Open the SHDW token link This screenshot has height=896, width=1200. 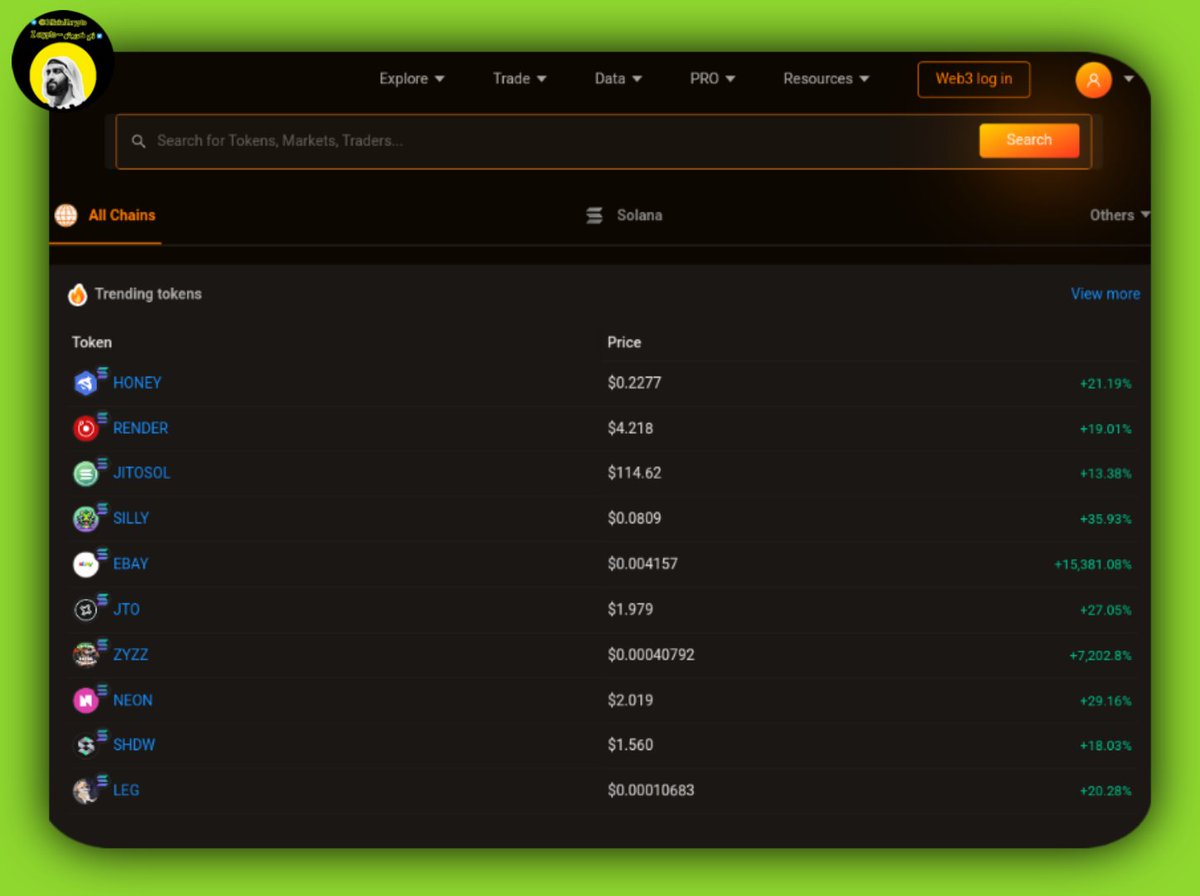point(134,745)
